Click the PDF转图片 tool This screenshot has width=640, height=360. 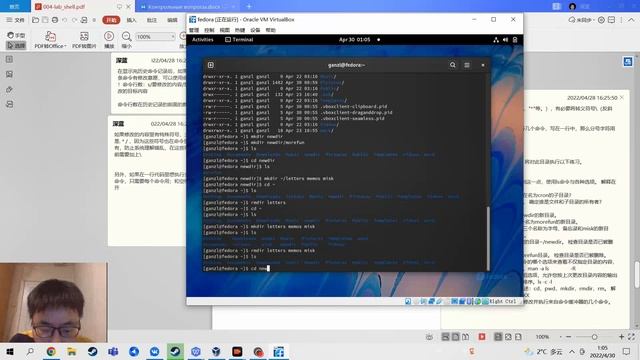coord(84,40)
